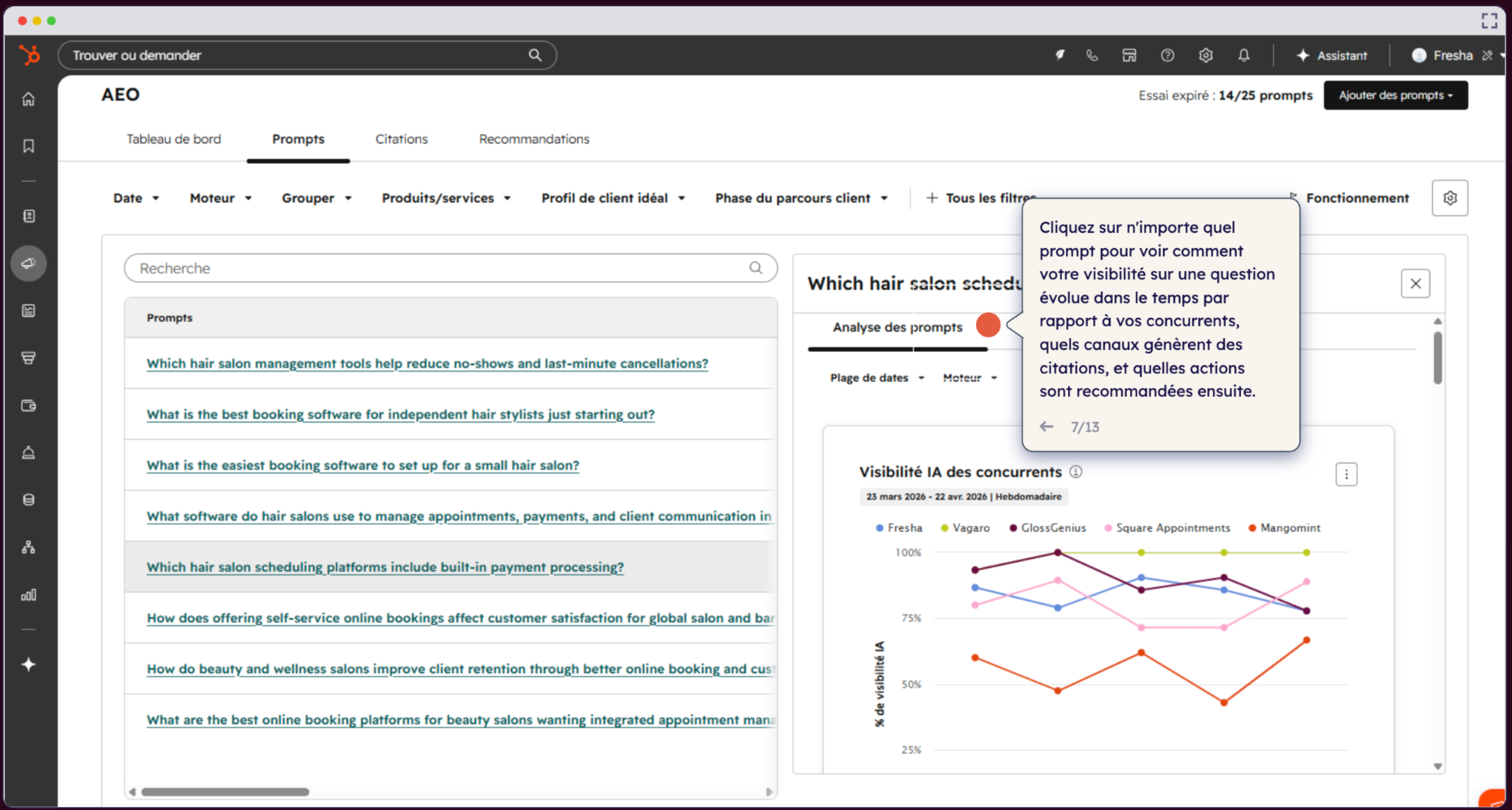The width and height of the screenshot is (1512, 810).
Task: Expand the Produits/services filter
Action: point(446,198)
